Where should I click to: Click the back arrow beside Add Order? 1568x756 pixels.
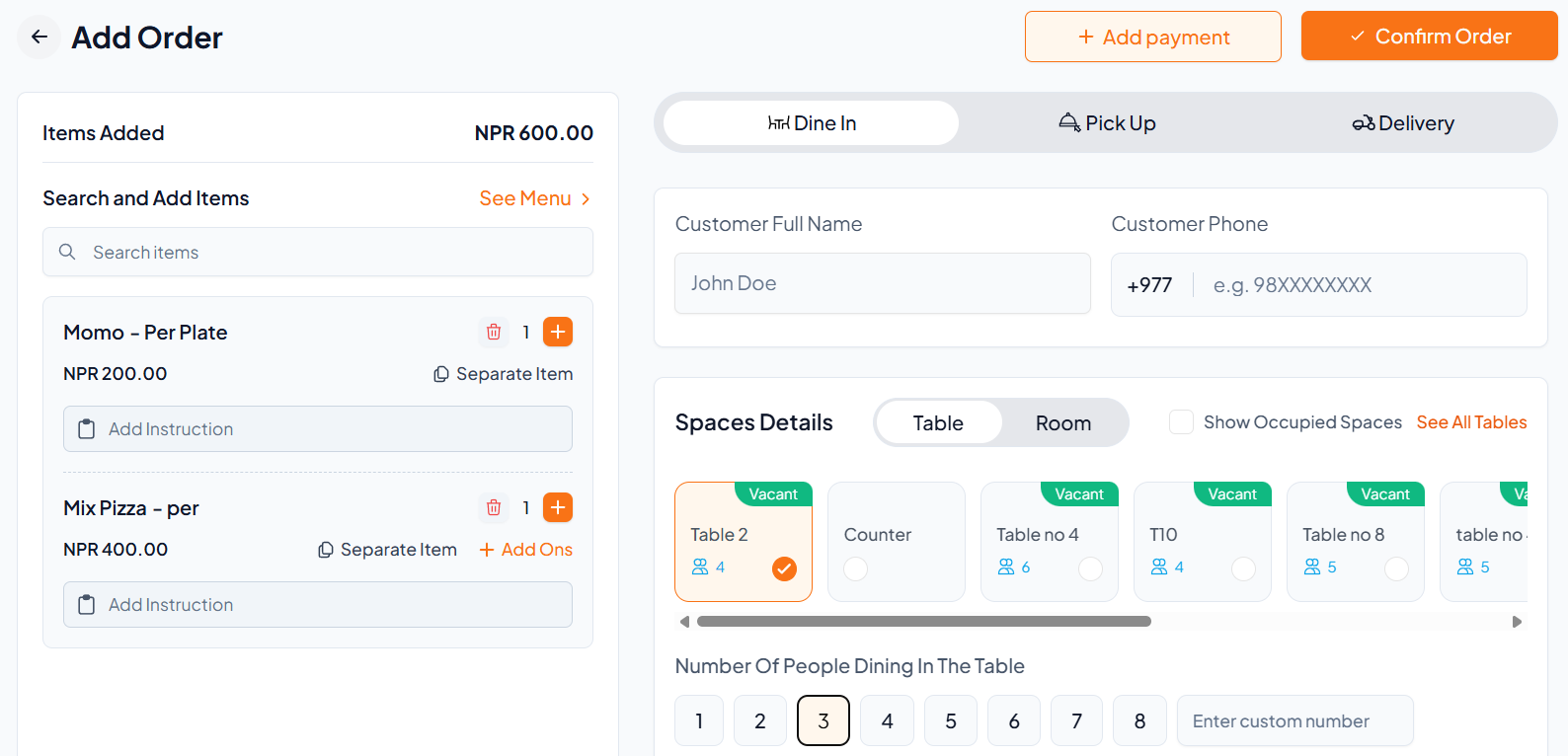point(39,38)
